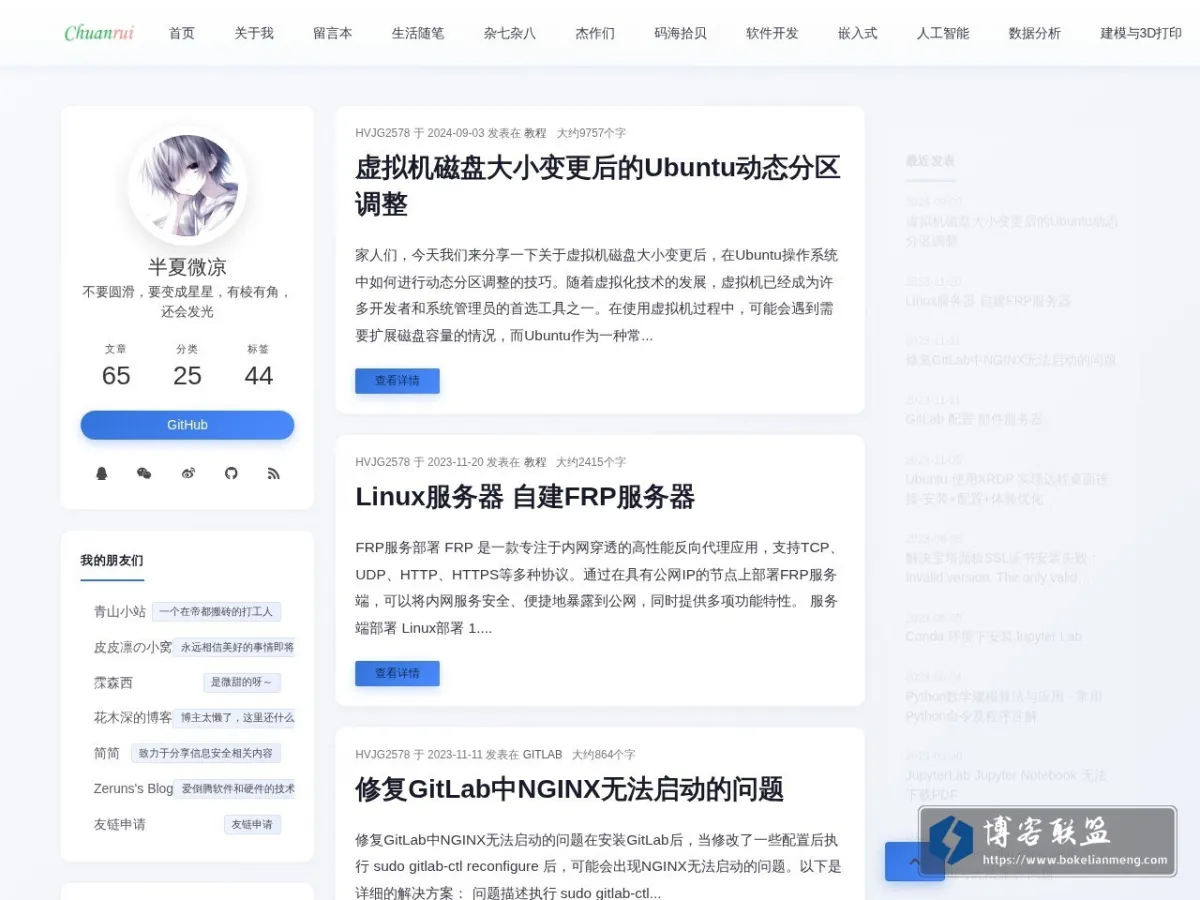Open the QQ contact icon
1200x900 pixels.
coord(101,473)
